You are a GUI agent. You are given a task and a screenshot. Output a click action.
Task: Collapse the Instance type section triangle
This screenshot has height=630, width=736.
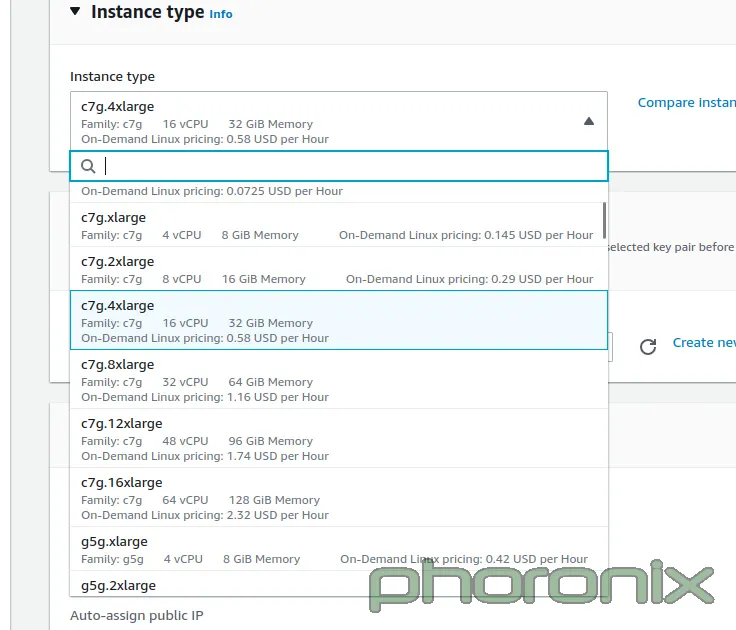pos(75,11)
